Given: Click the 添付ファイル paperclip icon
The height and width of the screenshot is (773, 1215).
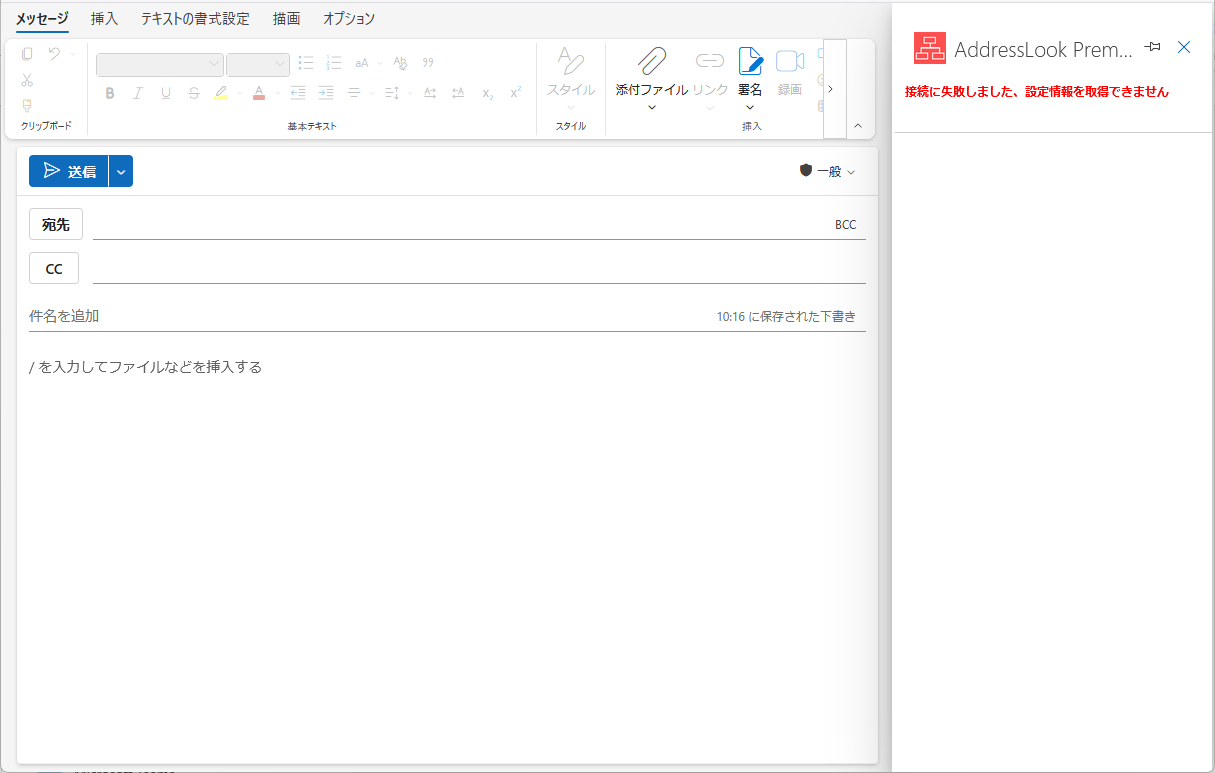Looking at the screenshot, I should click(x=652, y=62).
